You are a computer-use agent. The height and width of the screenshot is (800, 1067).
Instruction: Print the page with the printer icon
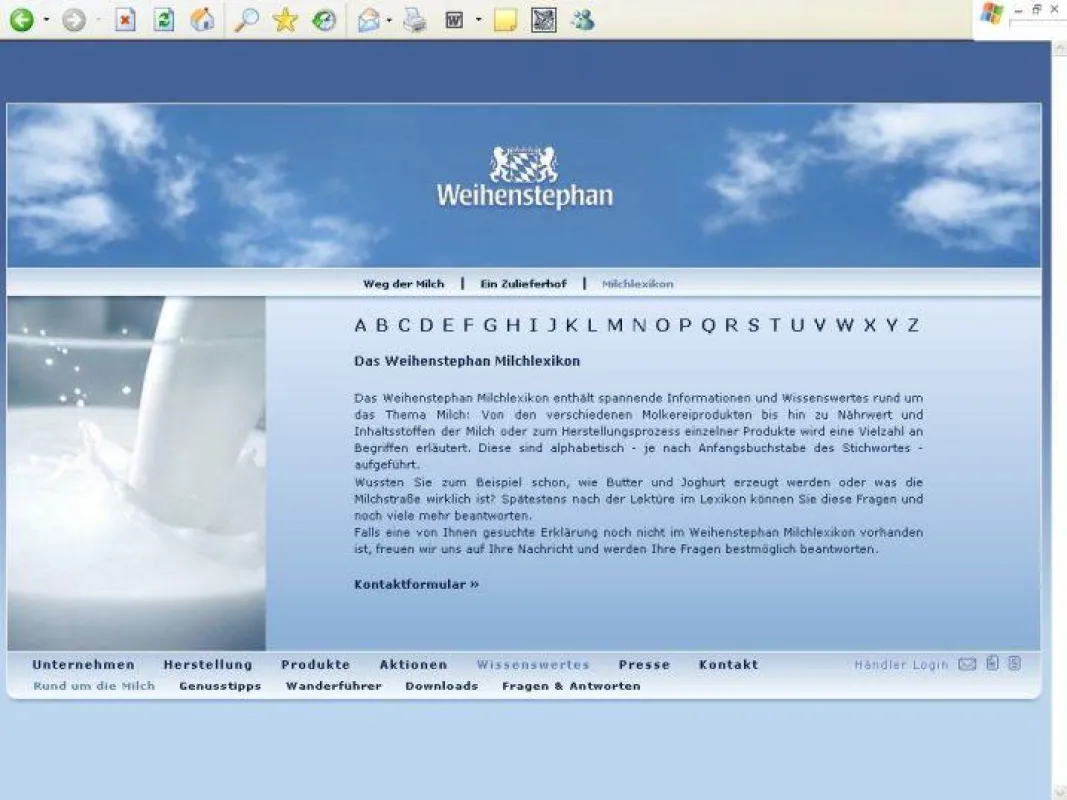[x=414, y=20]
